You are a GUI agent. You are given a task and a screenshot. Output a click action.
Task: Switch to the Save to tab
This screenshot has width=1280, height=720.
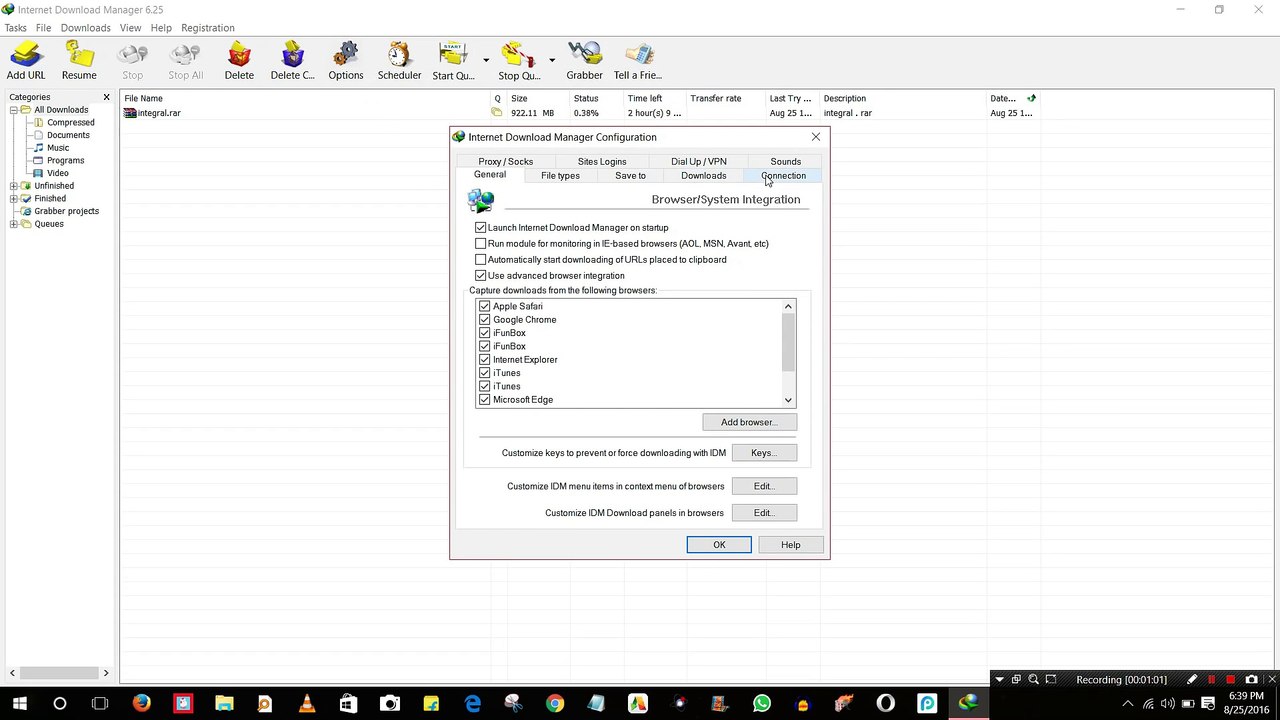tap(630, 176)
